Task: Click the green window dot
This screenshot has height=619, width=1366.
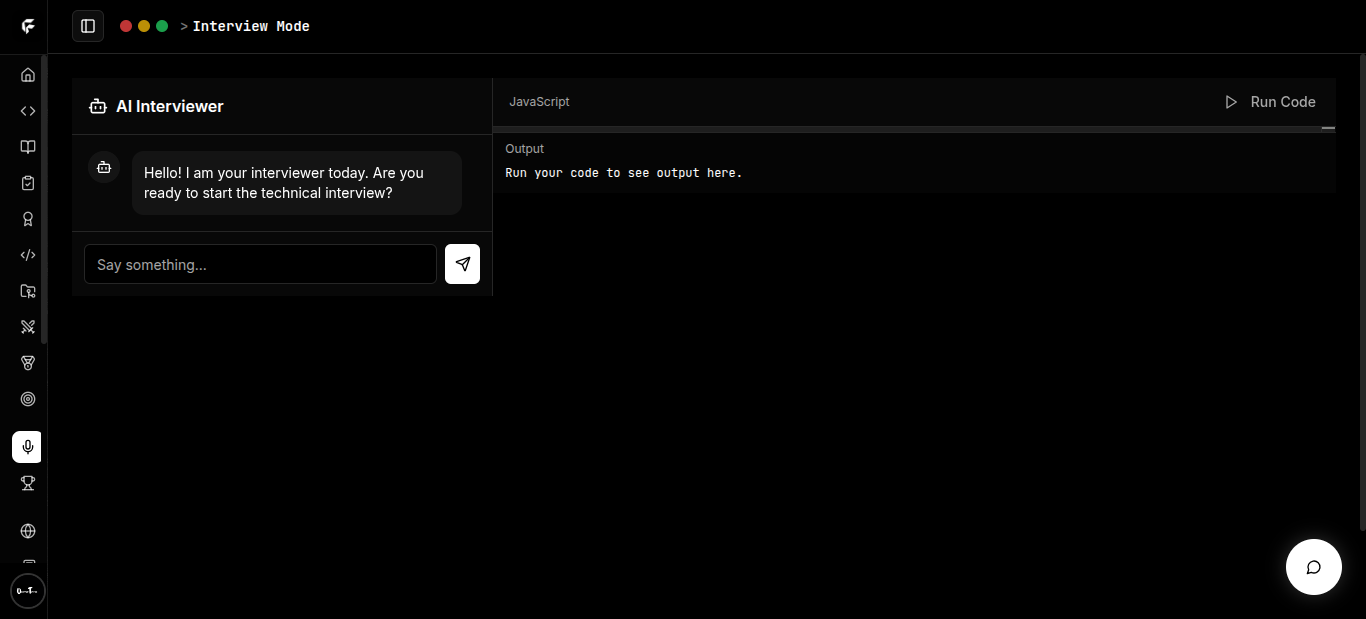Action: pos(162,26)
